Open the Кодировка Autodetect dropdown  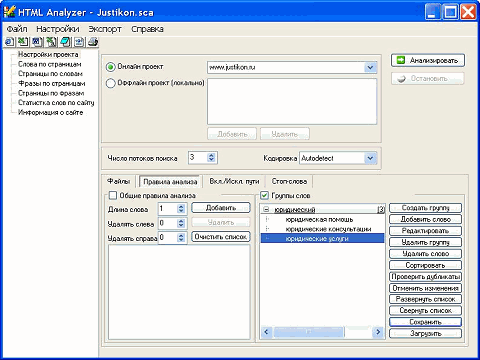370,158
